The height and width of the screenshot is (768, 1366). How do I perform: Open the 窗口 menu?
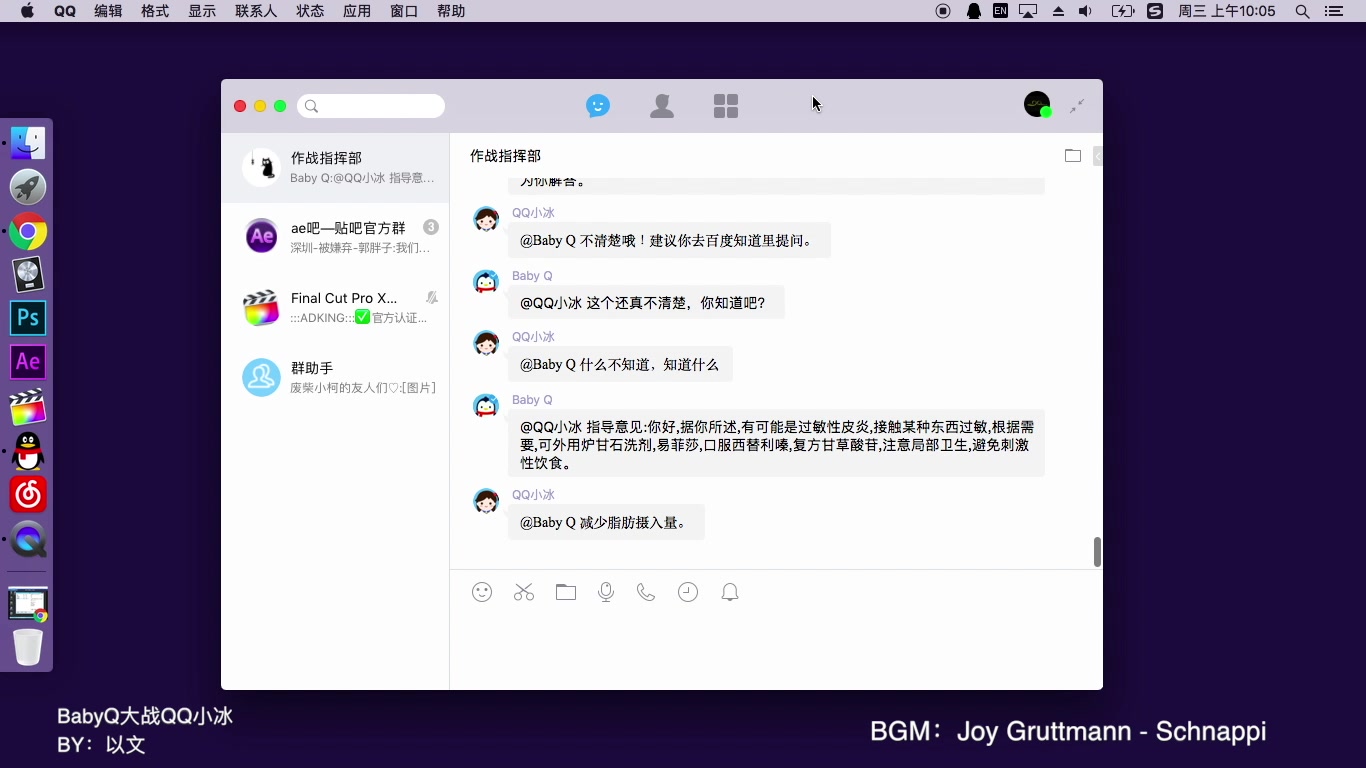[x=404, y=11]
